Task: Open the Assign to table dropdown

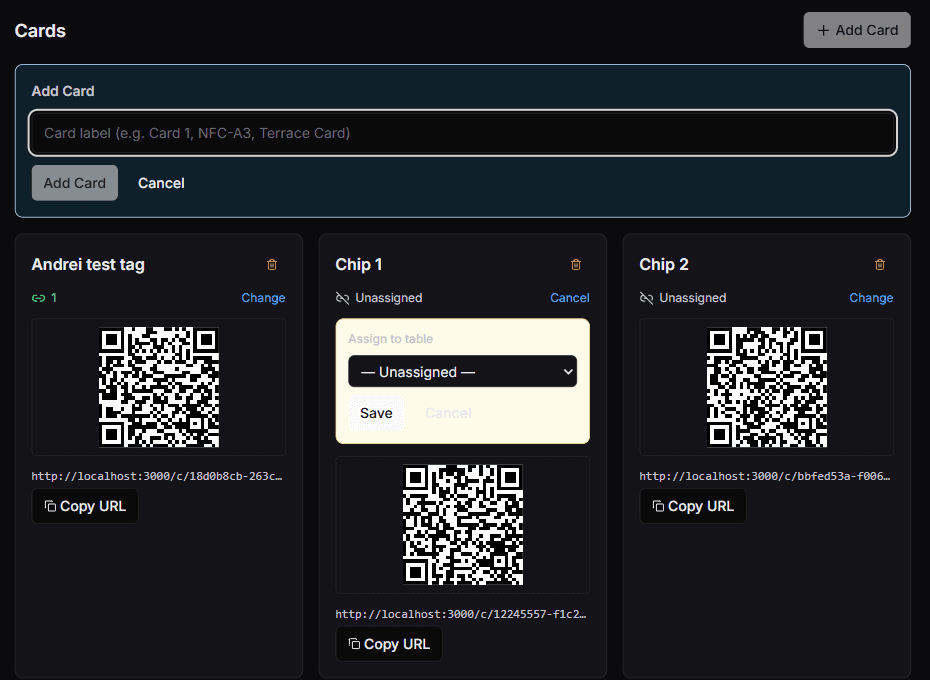Action: pyautogui.click(x=463, y=371)
